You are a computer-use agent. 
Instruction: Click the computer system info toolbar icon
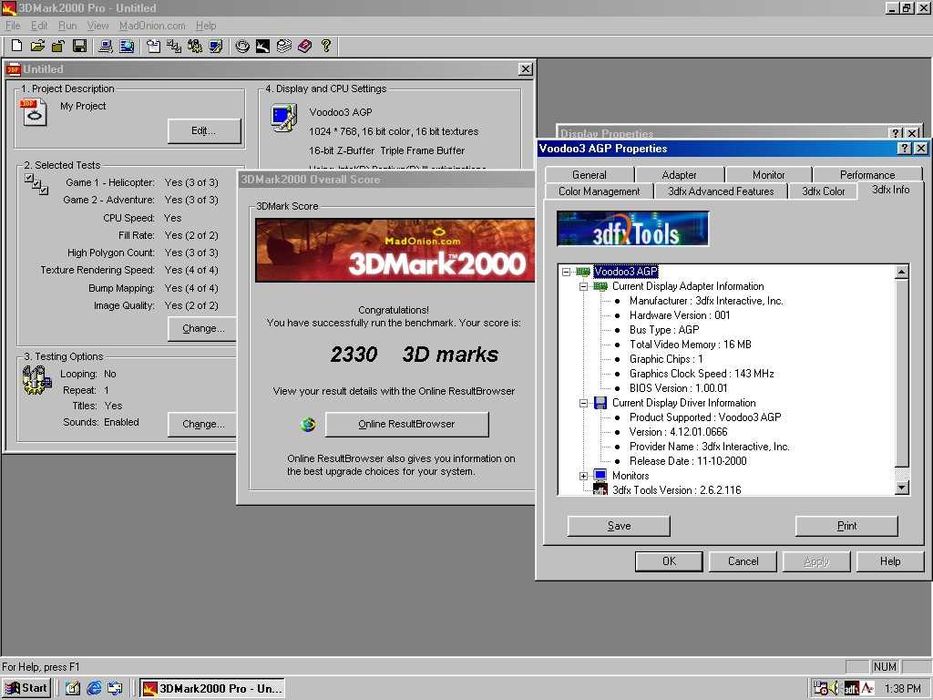[105, 46]
